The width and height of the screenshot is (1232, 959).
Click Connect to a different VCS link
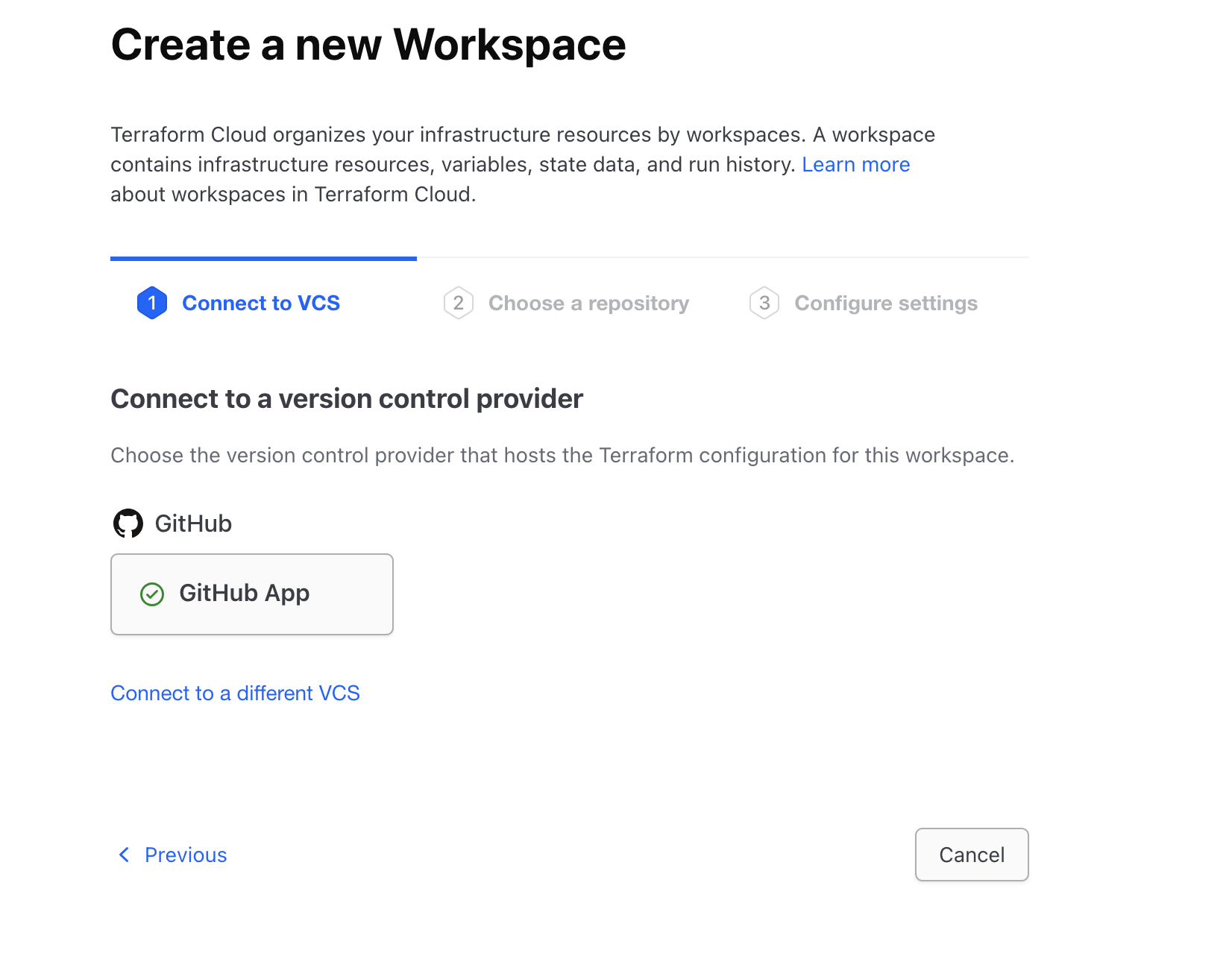235,694
